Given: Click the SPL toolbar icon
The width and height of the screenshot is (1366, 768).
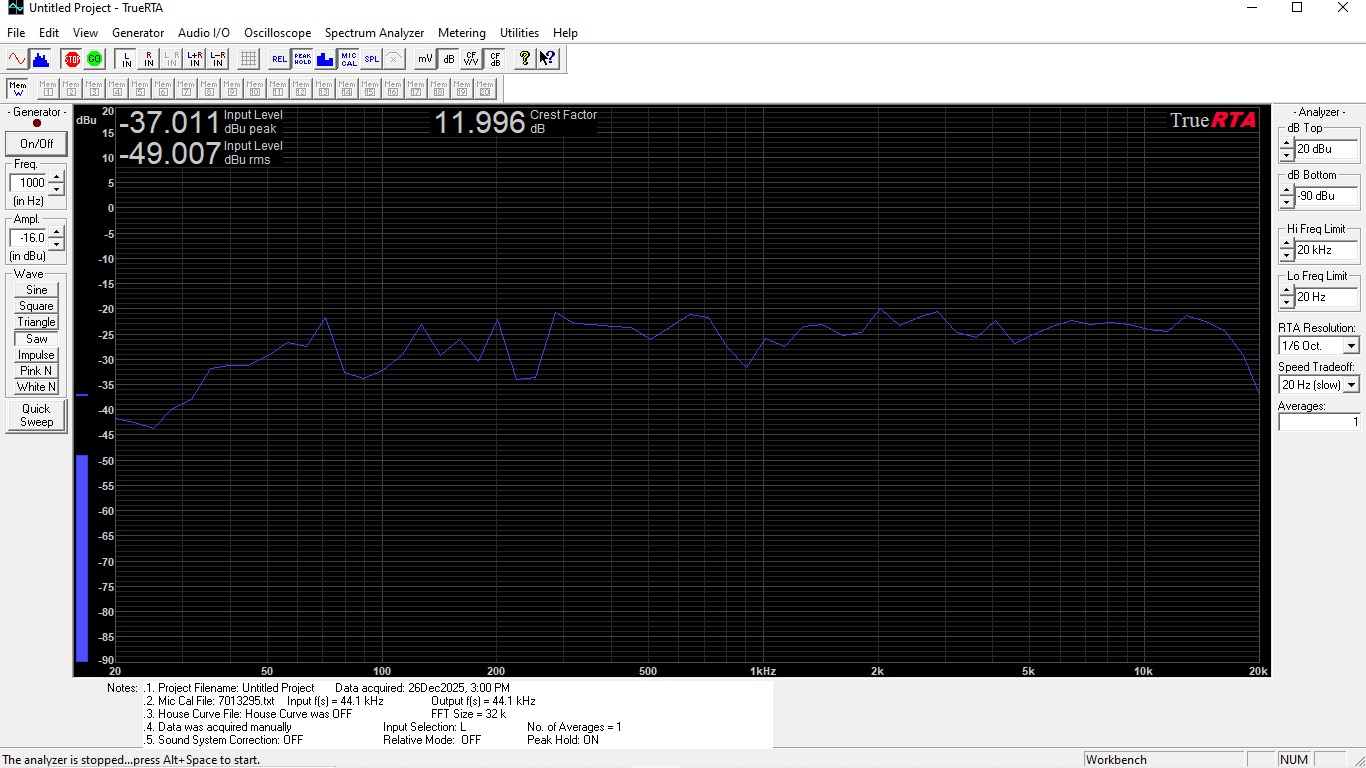Looking at the screenshot, I should click(x=371, y=59).
